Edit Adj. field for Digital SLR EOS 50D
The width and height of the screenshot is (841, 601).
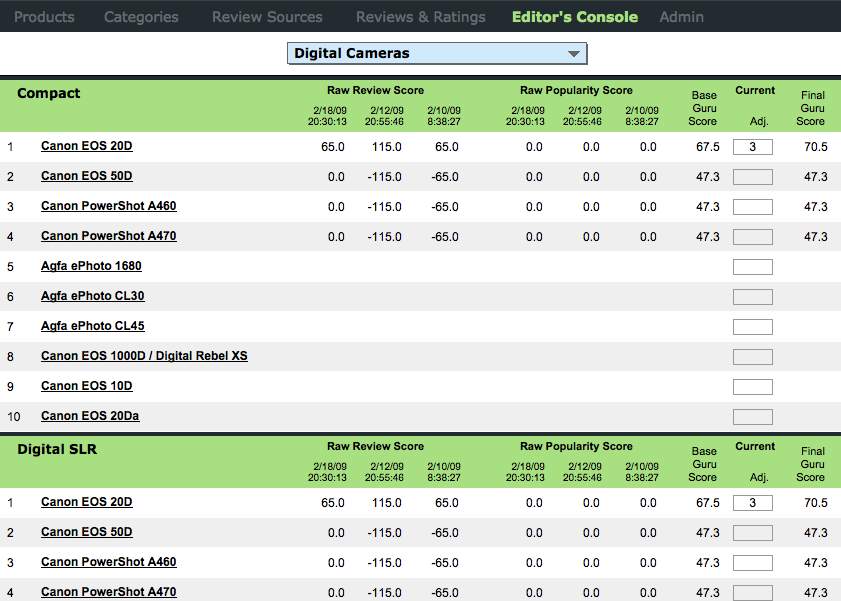(x=753, y=533)
